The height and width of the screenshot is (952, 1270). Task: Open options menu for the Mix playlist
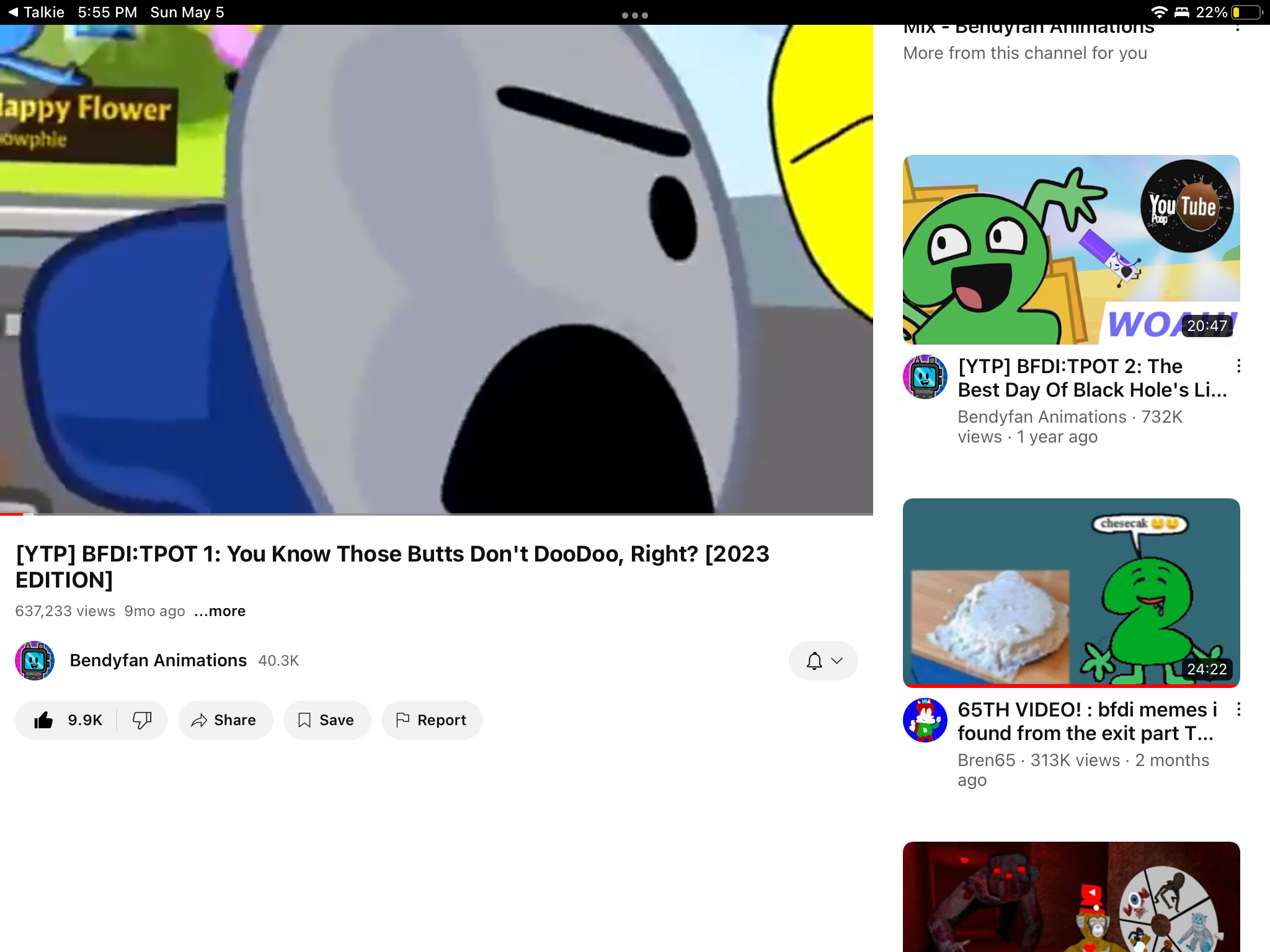(x=1237, y=29)
